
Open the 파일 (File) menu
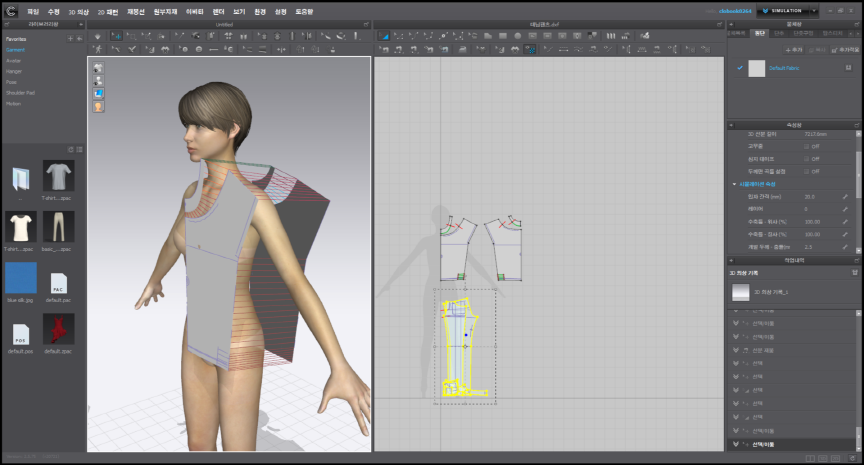(33, 12)
